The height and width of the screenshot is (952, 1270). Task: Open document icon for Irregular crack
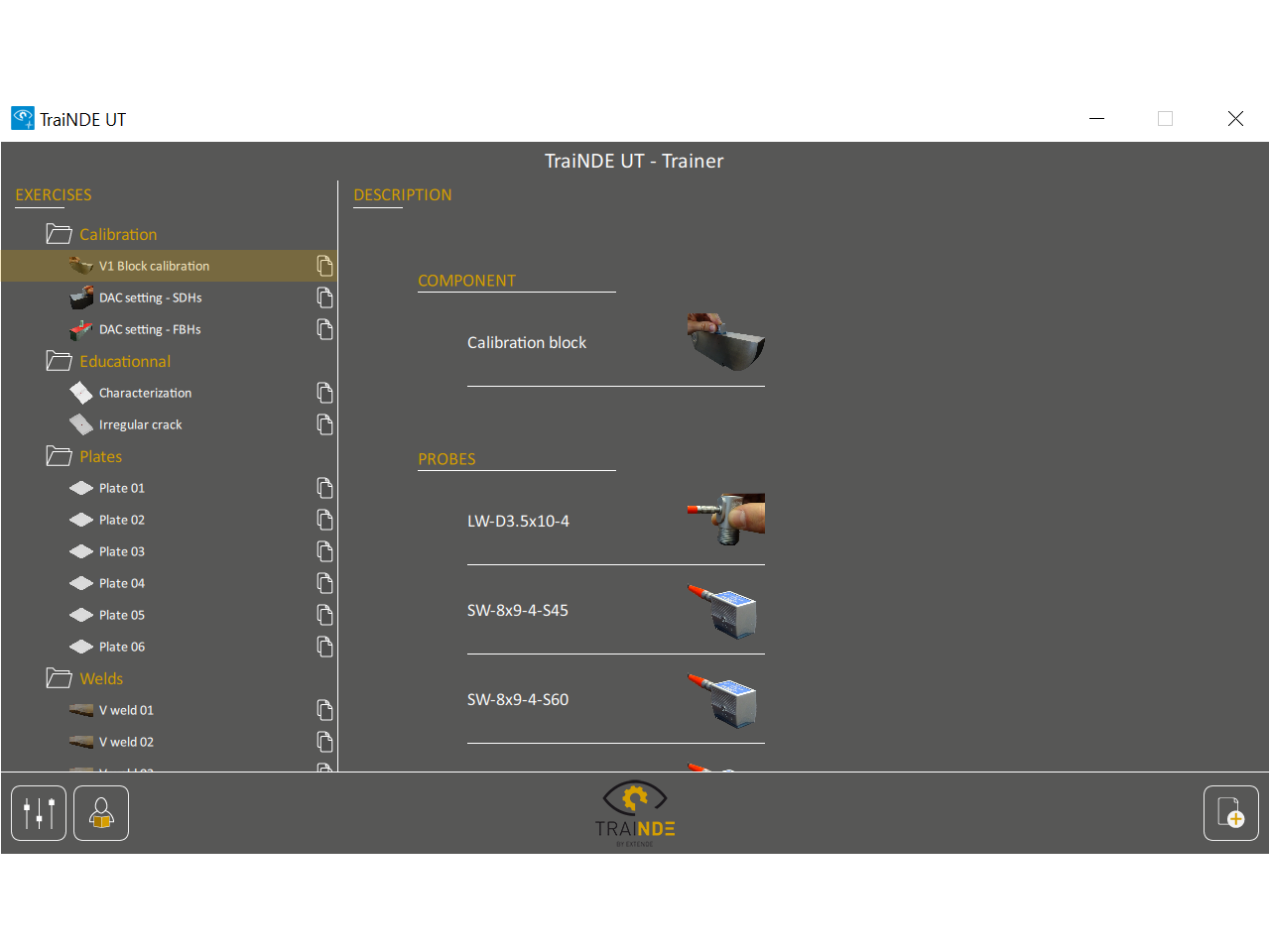(x=324, y=424)
